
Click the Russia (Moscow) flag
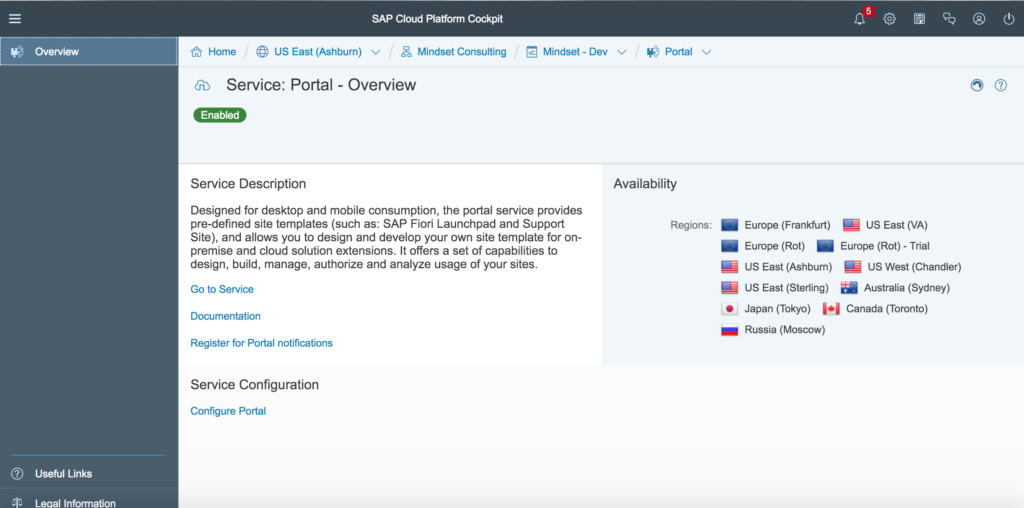tap(729, 330)
